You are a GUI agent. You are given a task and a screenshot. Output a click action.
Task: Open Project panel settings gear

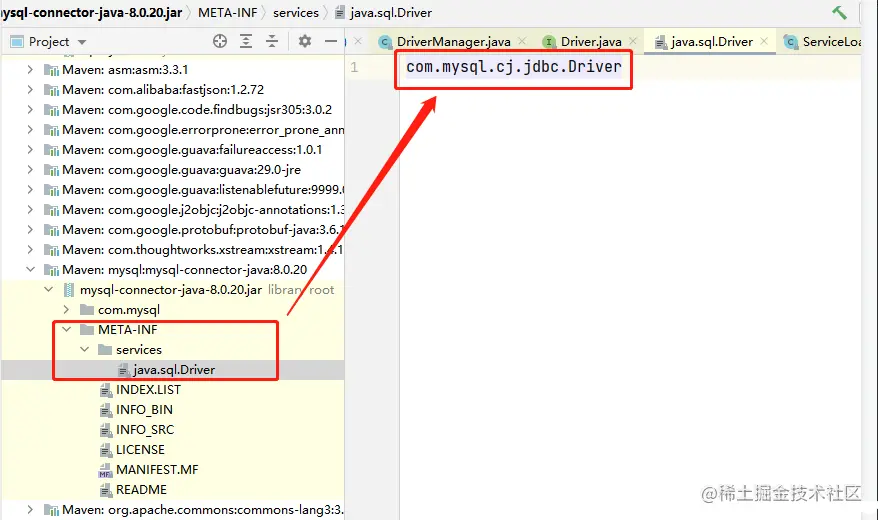[305, 41]
